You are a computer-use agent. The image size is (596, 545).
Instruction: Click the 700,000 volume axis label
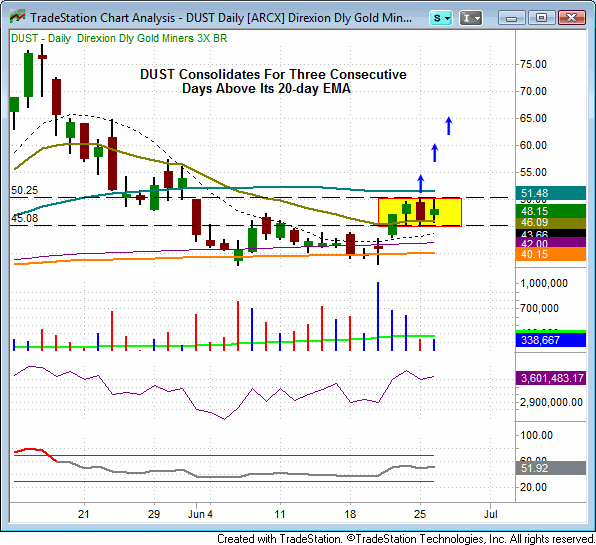point(539,308)
